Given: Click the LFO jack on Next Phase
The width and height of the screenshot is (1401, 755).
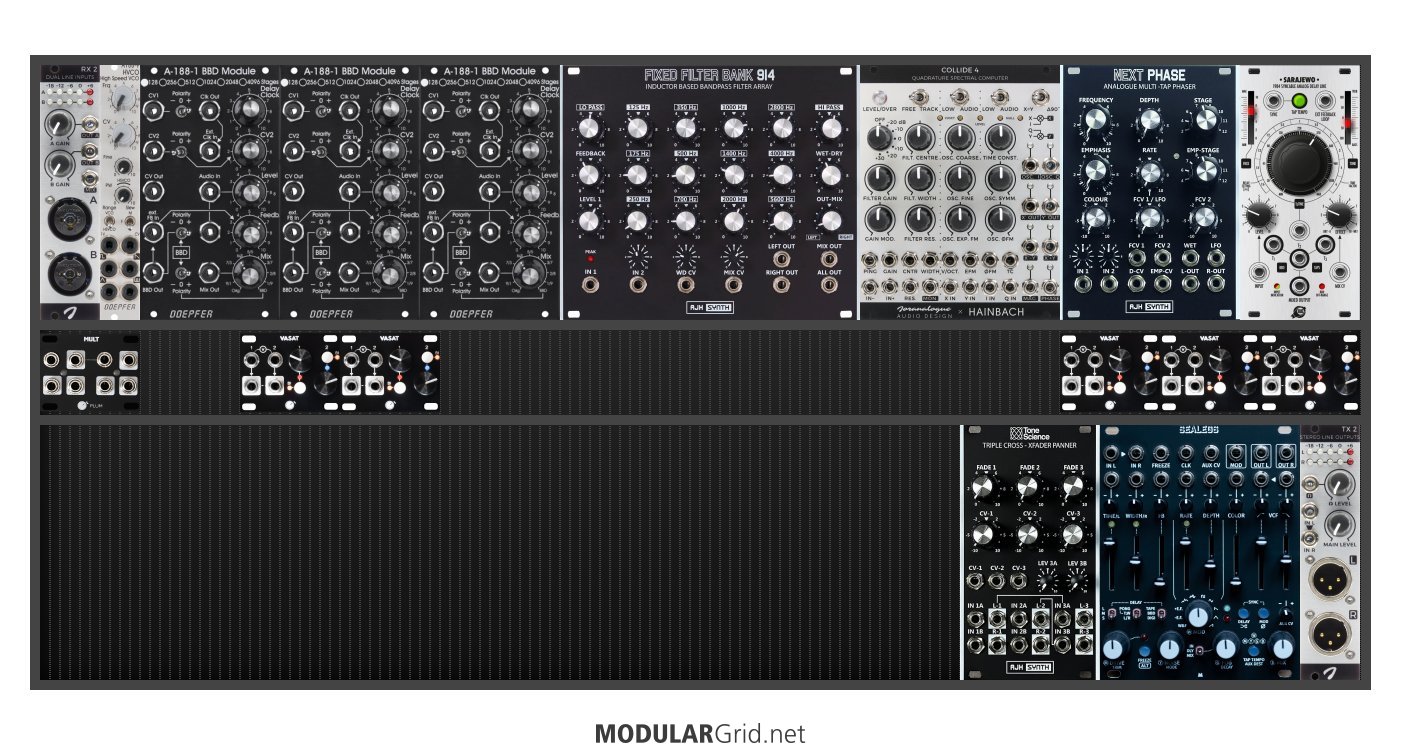Looking at the screenshot, I should point(1216,258).
